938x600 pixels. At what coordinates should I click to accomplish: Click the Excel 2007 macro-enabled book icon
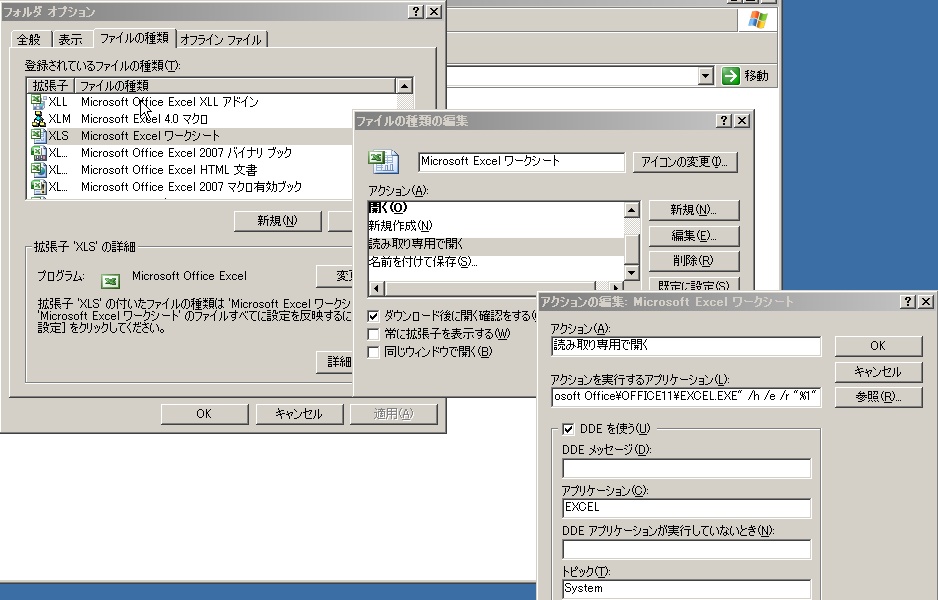coord(38,187)
